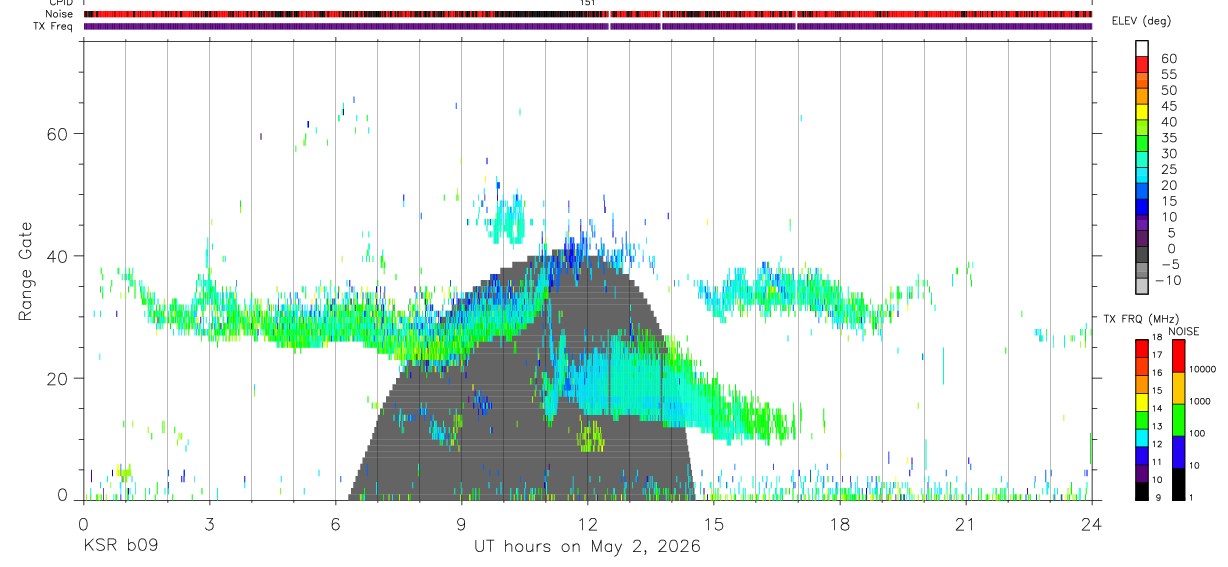Click x-axis tick label '15'
Image resolution: width=1228 pixels, height=567 pixels.
(714, 523)
